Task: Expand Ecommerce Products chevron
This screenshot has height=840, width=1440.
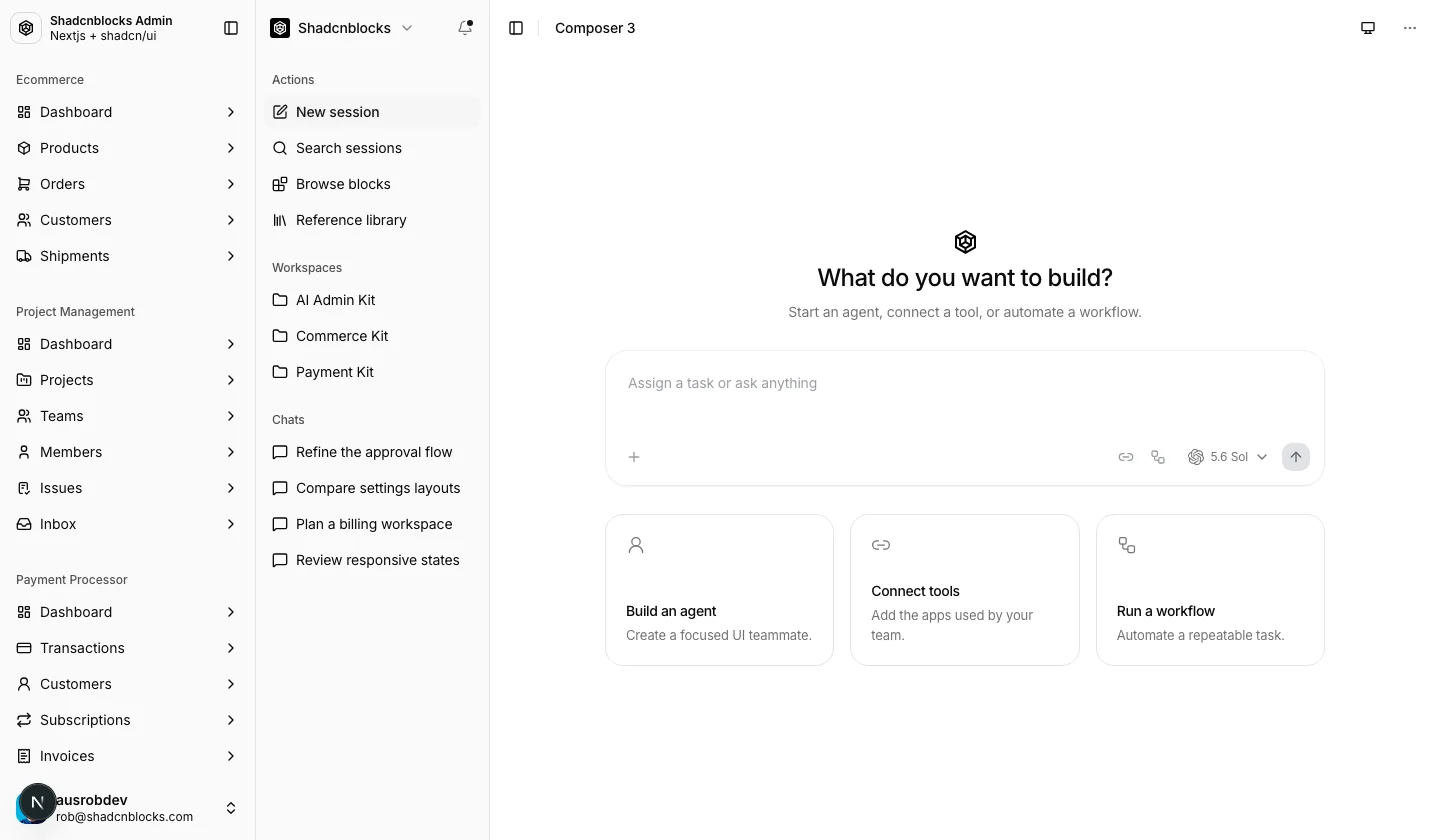Action: [x=231, y=148]
